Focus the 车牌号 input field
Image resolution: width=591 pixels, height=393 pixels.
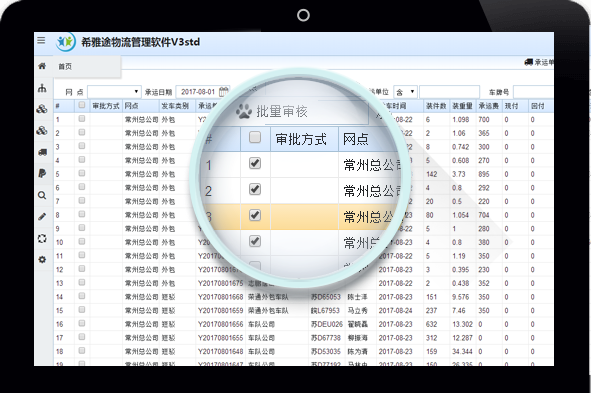533,92
